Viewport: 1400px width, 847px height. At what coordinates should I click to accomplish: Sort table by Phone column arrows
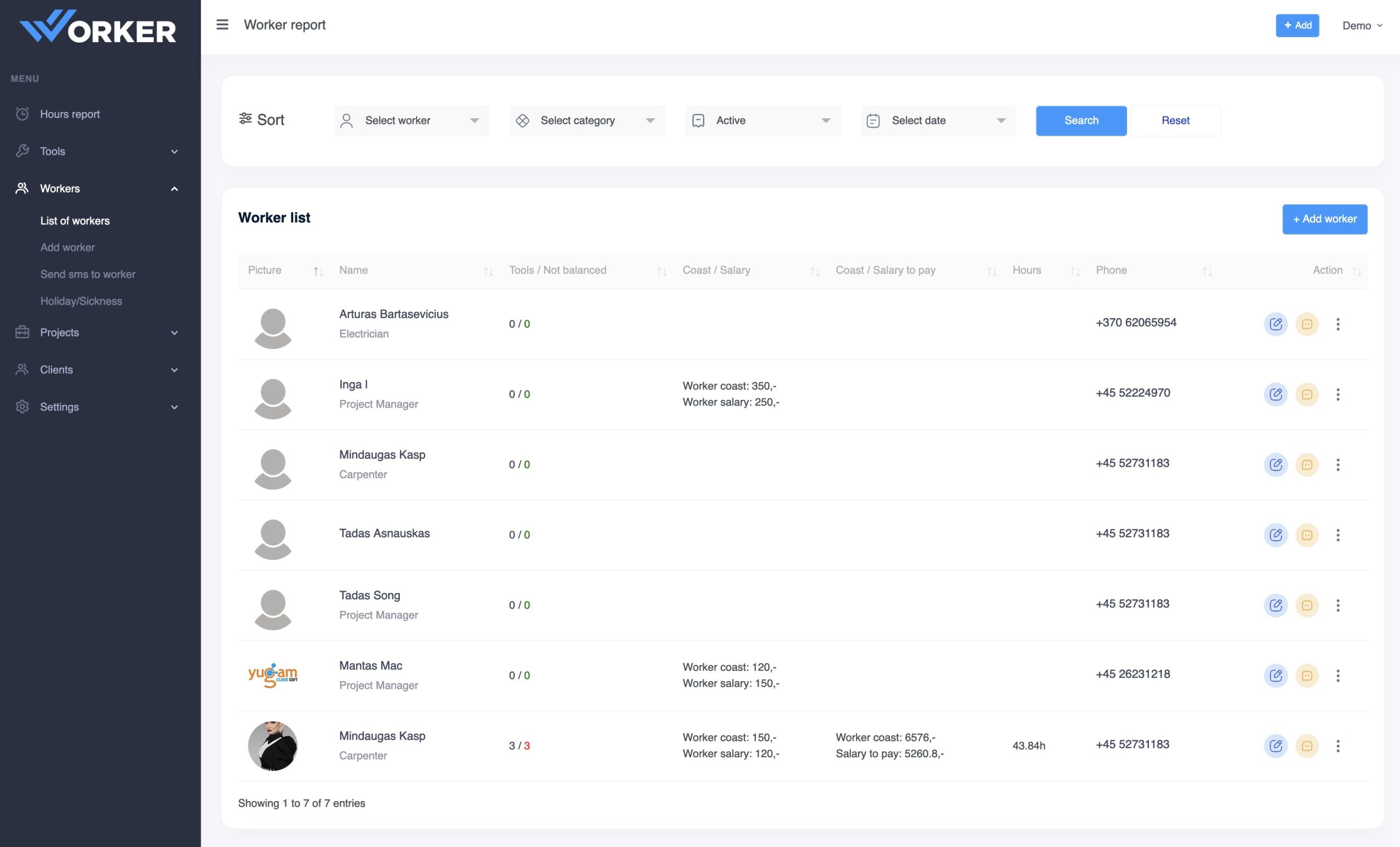[1207, 272]
